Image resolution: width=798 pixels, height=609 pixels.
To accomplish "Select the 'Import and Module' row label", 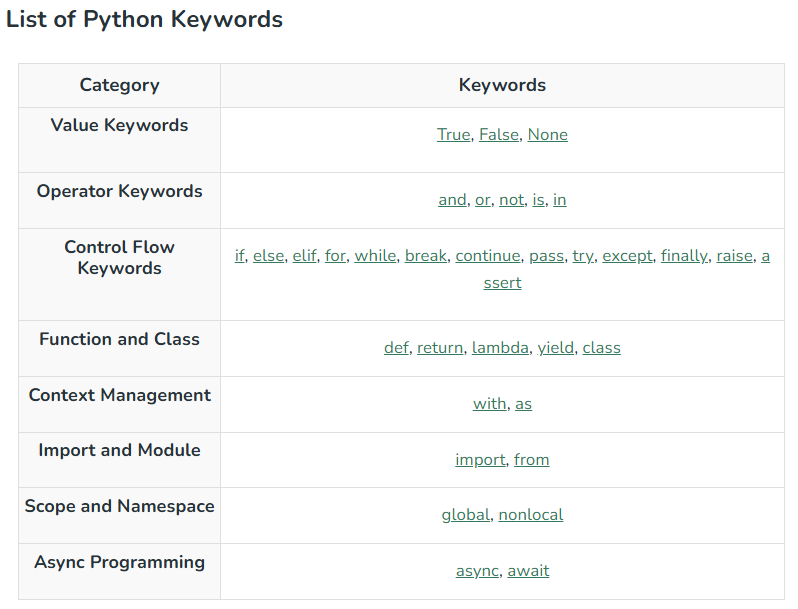I will coord(120,450).
